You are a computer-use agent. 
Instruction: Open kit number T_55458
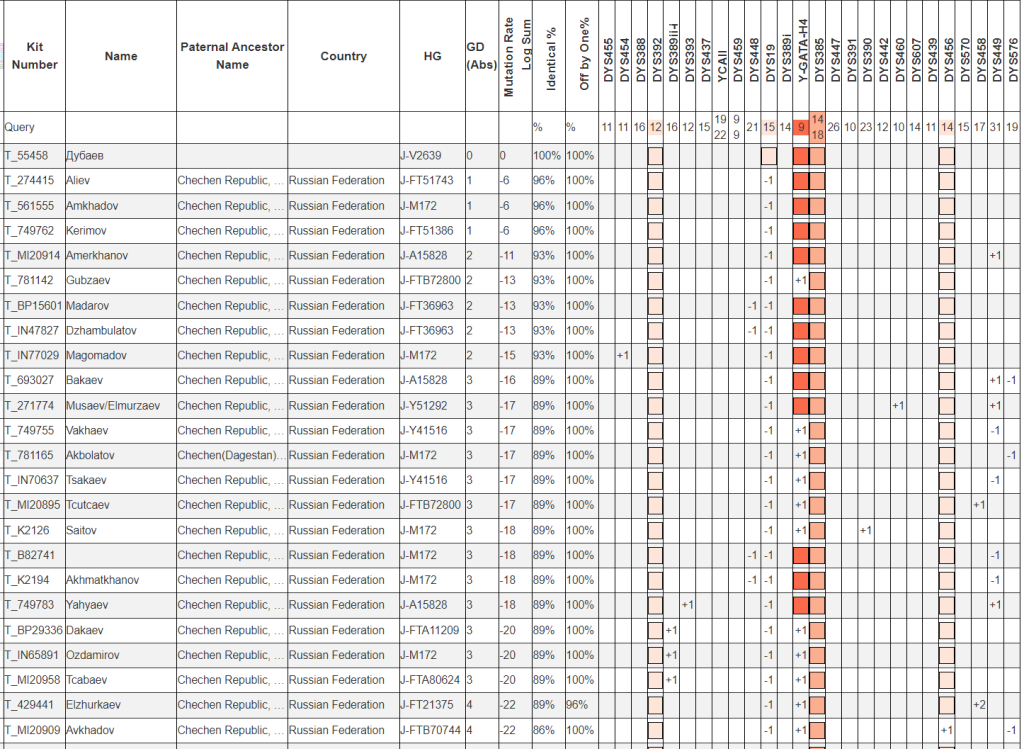tap(26, 156)
